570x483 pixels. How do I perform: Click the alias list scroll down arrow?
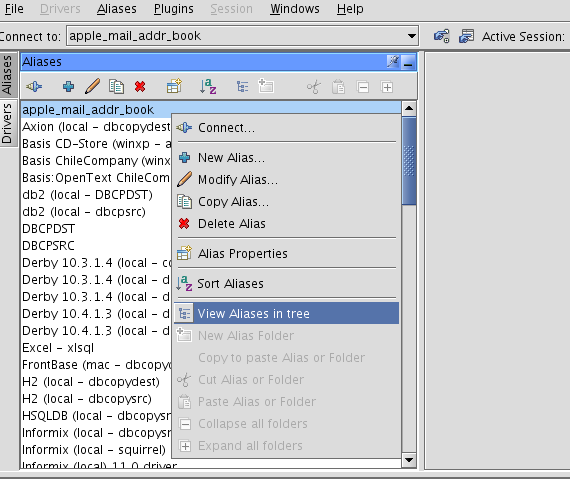409,460
